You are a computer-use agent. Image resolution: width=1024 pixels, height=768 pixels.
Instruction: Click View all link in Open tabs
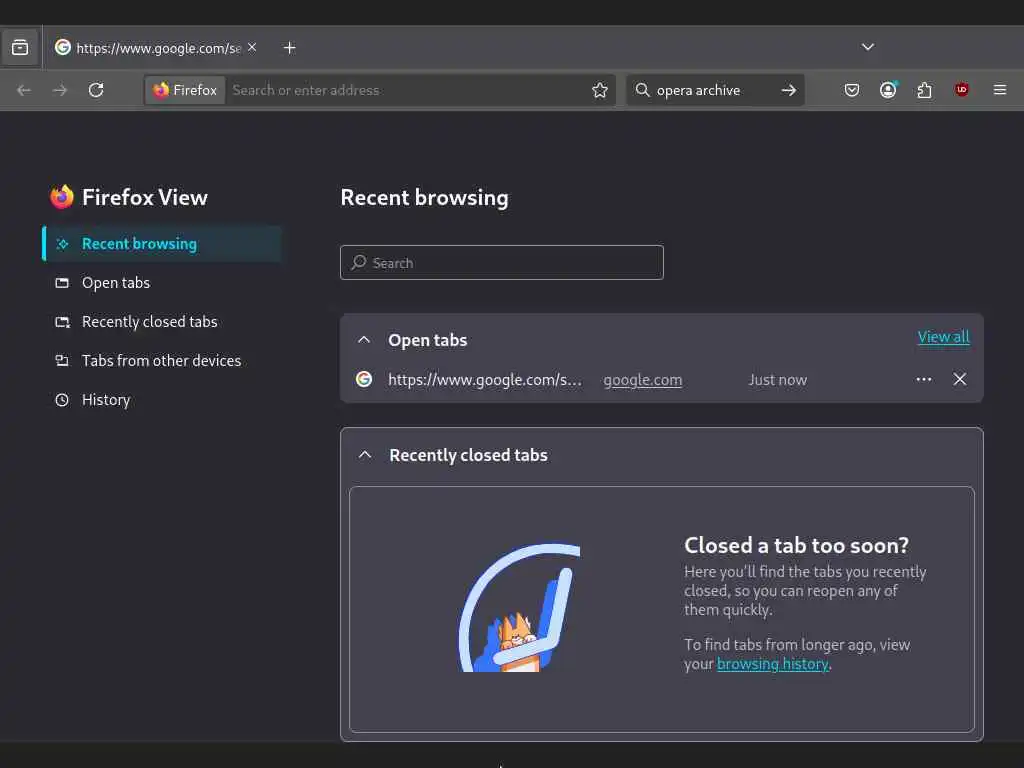tap(943, 337)
